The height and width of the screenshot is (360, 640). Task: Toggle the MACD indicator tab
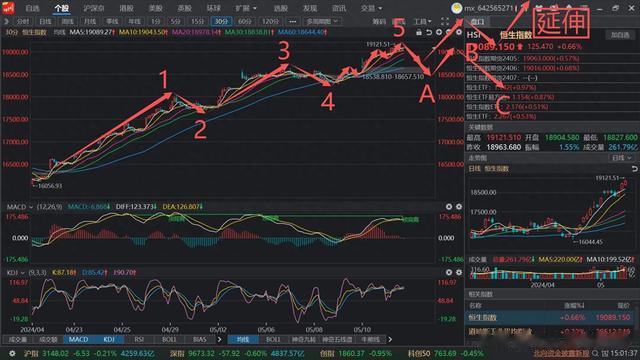pos(78,339)
